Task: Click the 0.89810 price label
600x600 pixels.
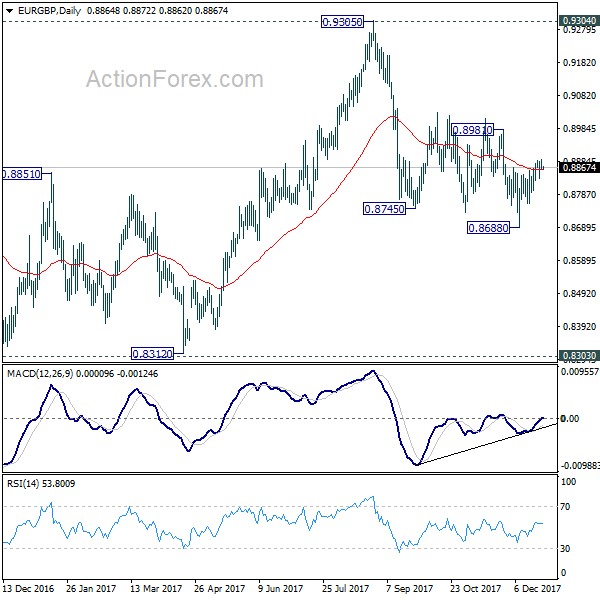Action: click(x=472, y=130)
